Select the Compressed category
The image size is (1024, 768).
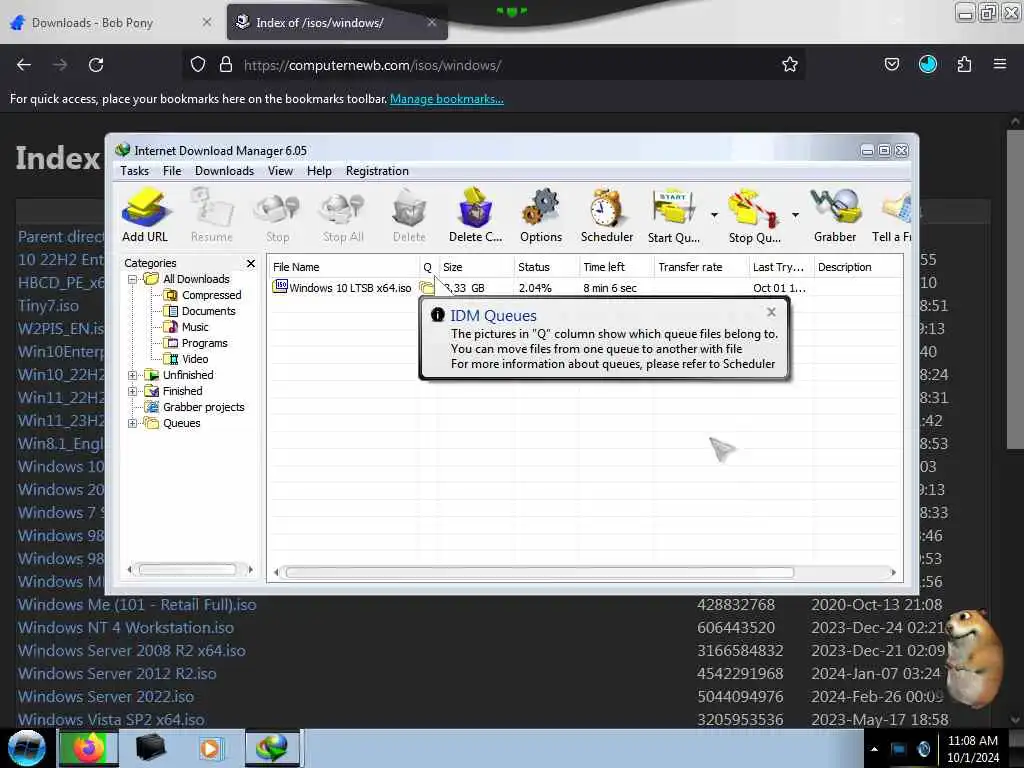click(203, 295)
